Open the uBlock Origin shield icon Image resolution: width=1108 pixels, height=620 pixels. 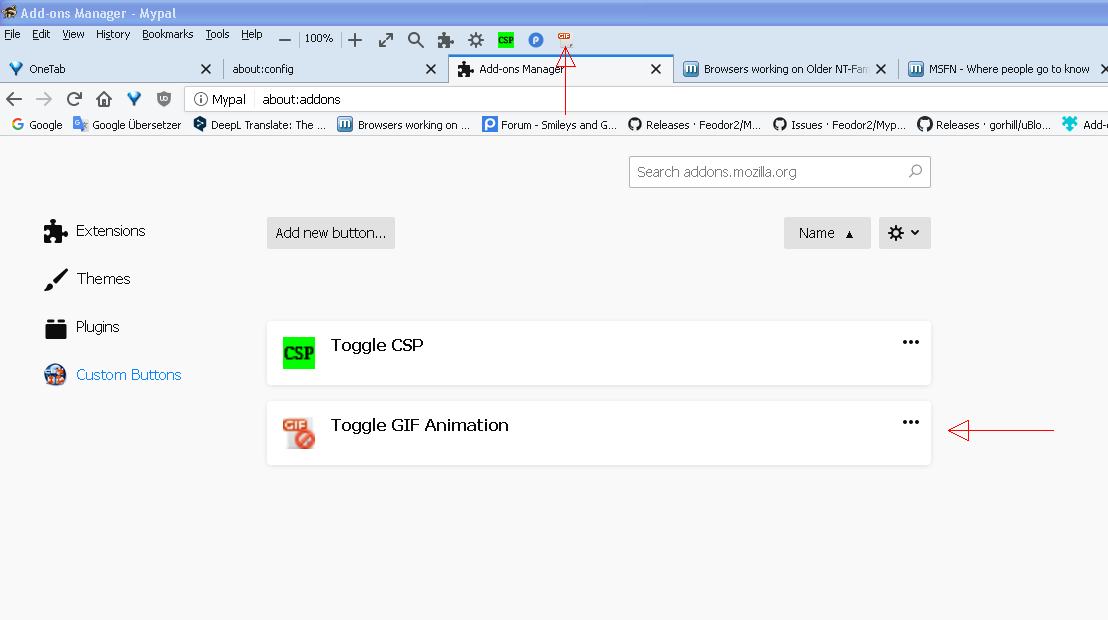pos(164,99)
